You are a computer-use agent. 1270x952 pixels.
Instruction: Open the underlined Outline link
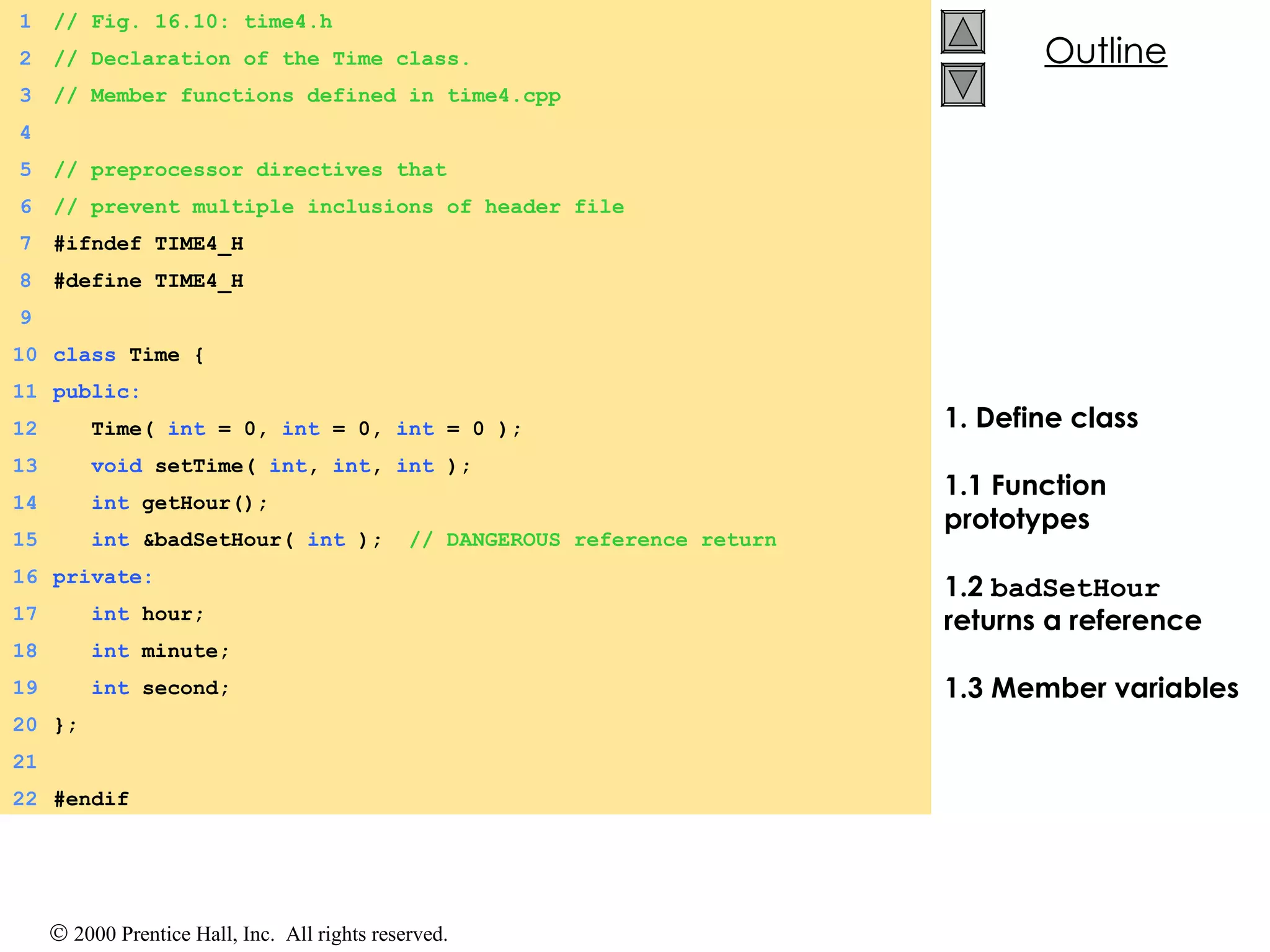pos(1106,51)
